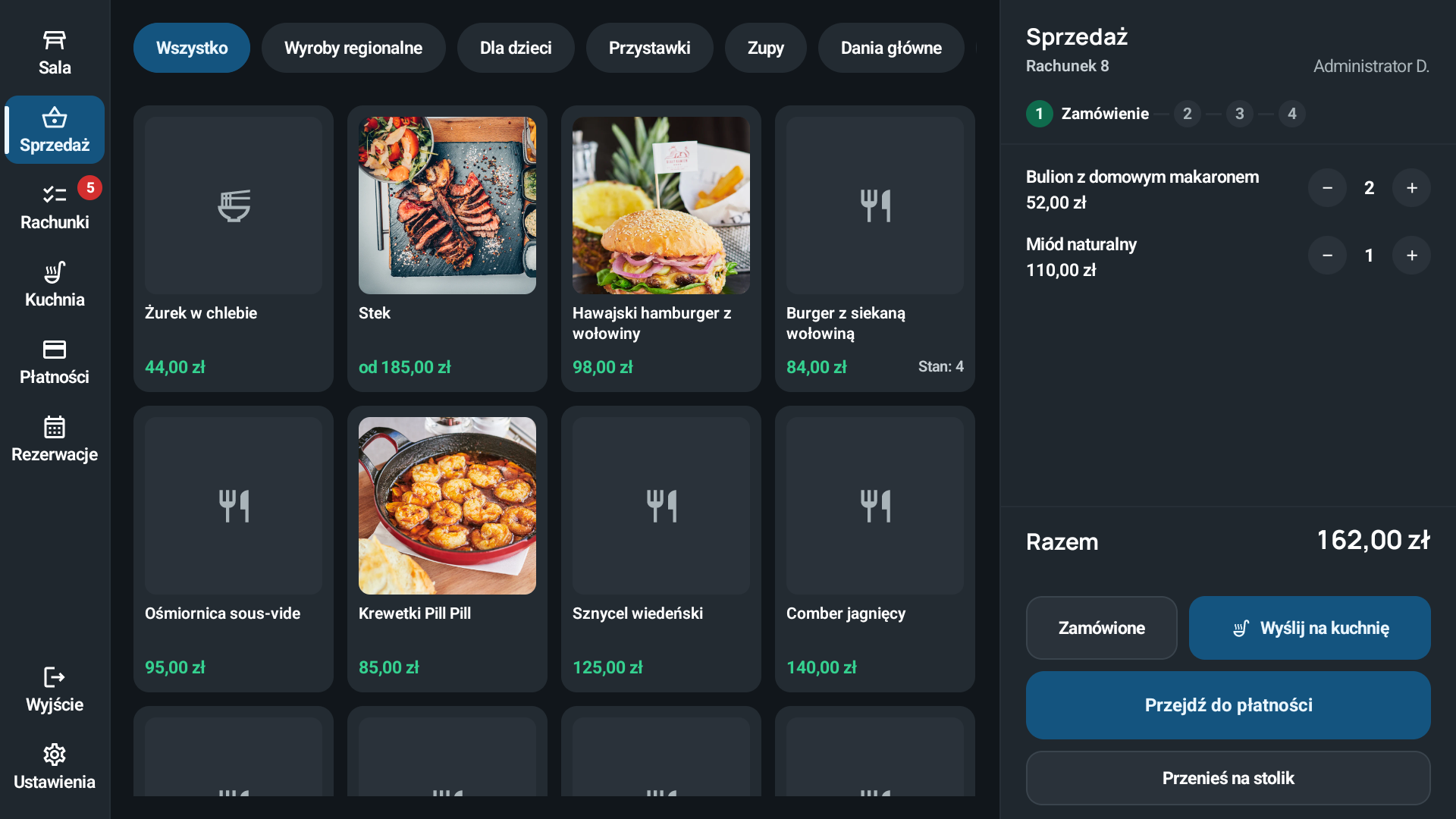This screenshot has width=1456, height=819.
Task: Go to the Kuchnia view
Action: (x=55, y=284)
